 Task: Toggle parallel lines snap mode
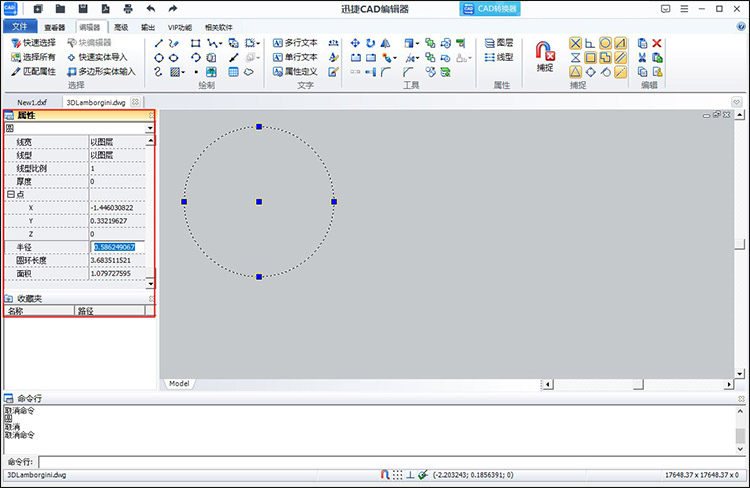[620, 58]
